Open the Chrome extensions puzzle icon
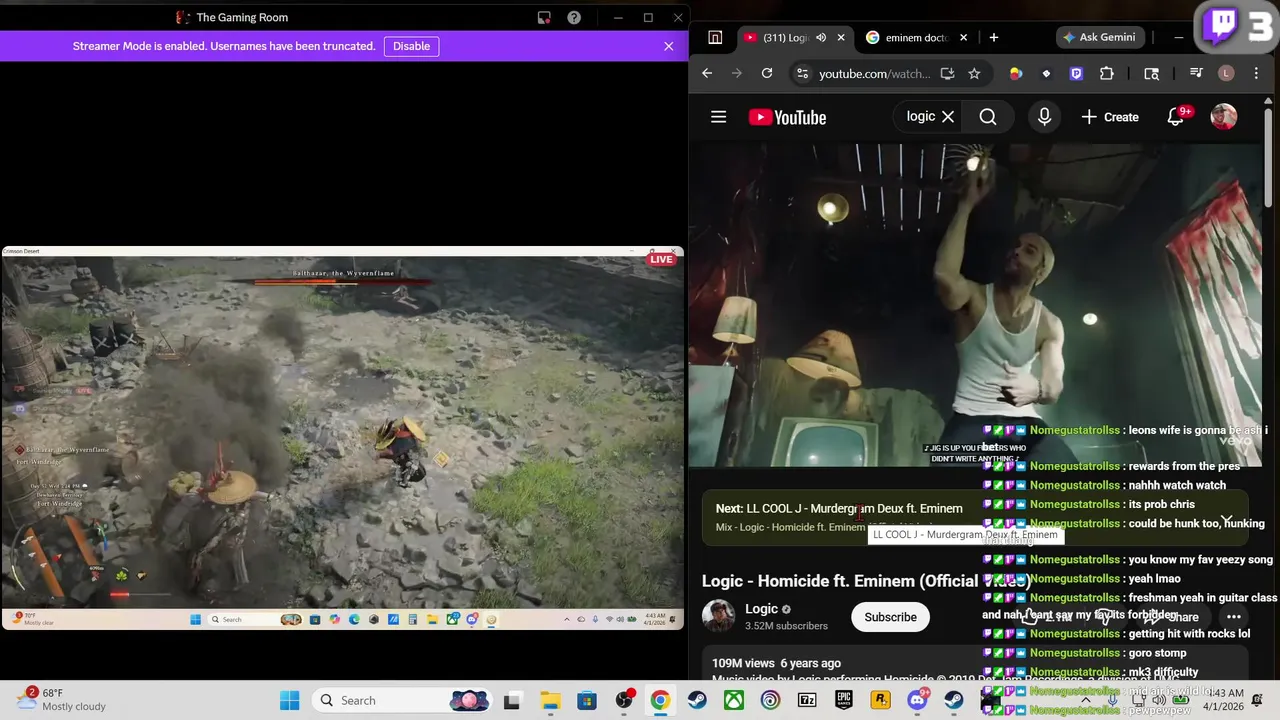 tap(1107, 73)
